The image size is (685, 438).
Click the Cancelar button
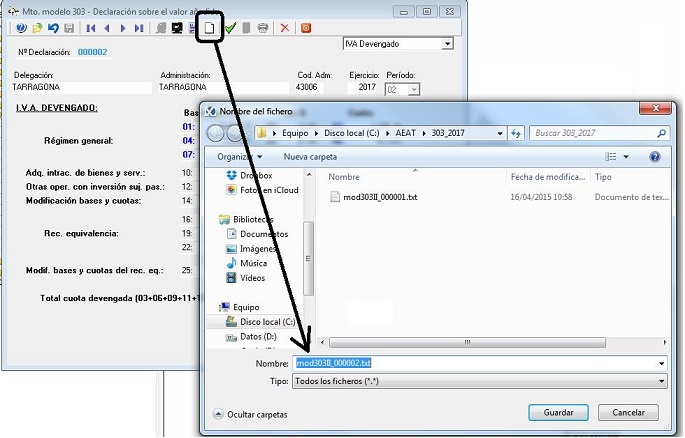coord(628,413)
